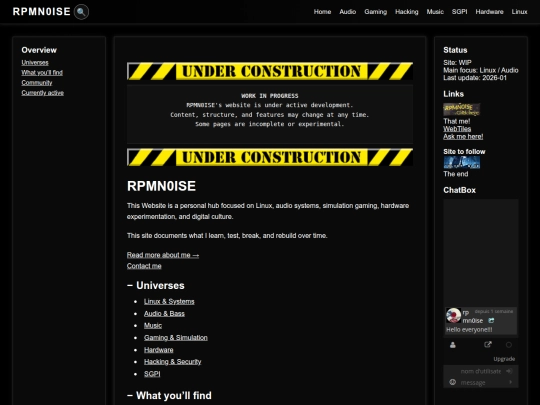This screenshot has width=540, height=405.
Task: Click the Site to follow banner thumbnail
Action: click(x=461, y=162)
